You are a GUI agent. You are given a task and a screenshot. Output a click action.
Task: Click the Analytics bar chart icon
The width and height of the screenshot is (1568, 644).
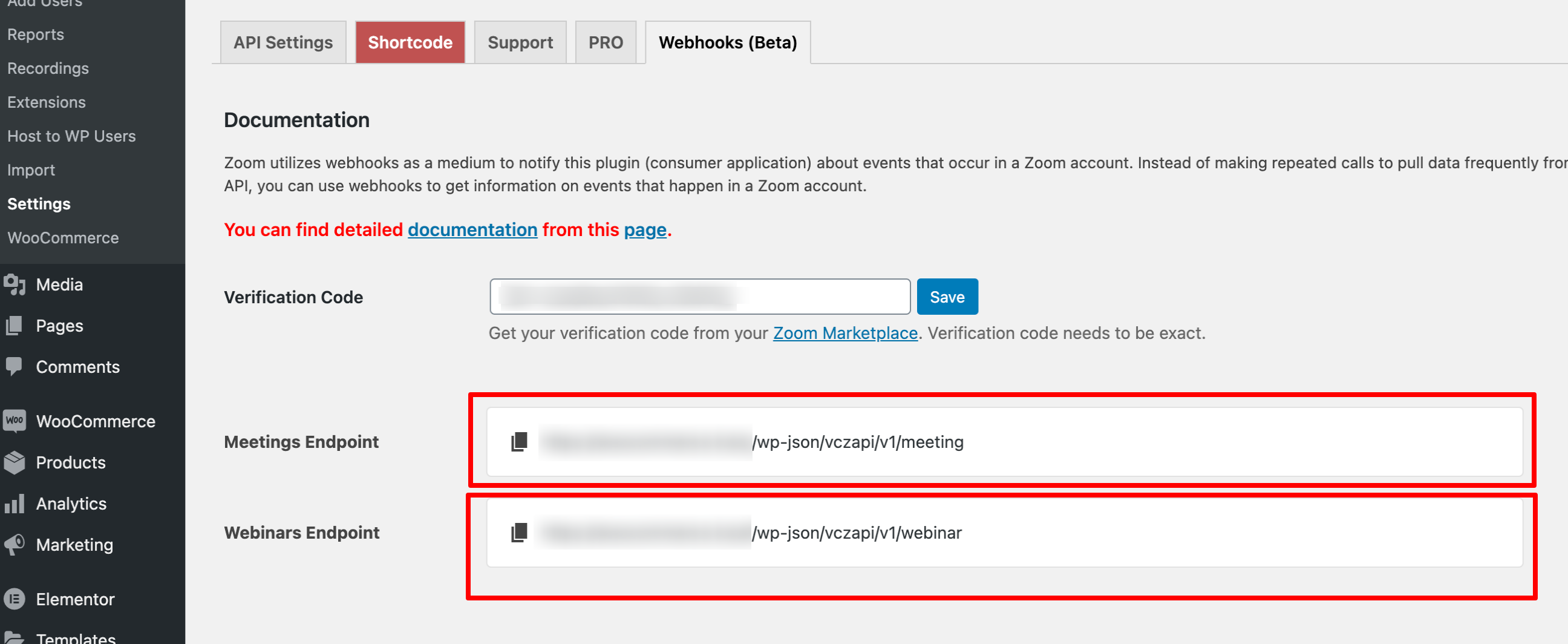coord(15,504)
